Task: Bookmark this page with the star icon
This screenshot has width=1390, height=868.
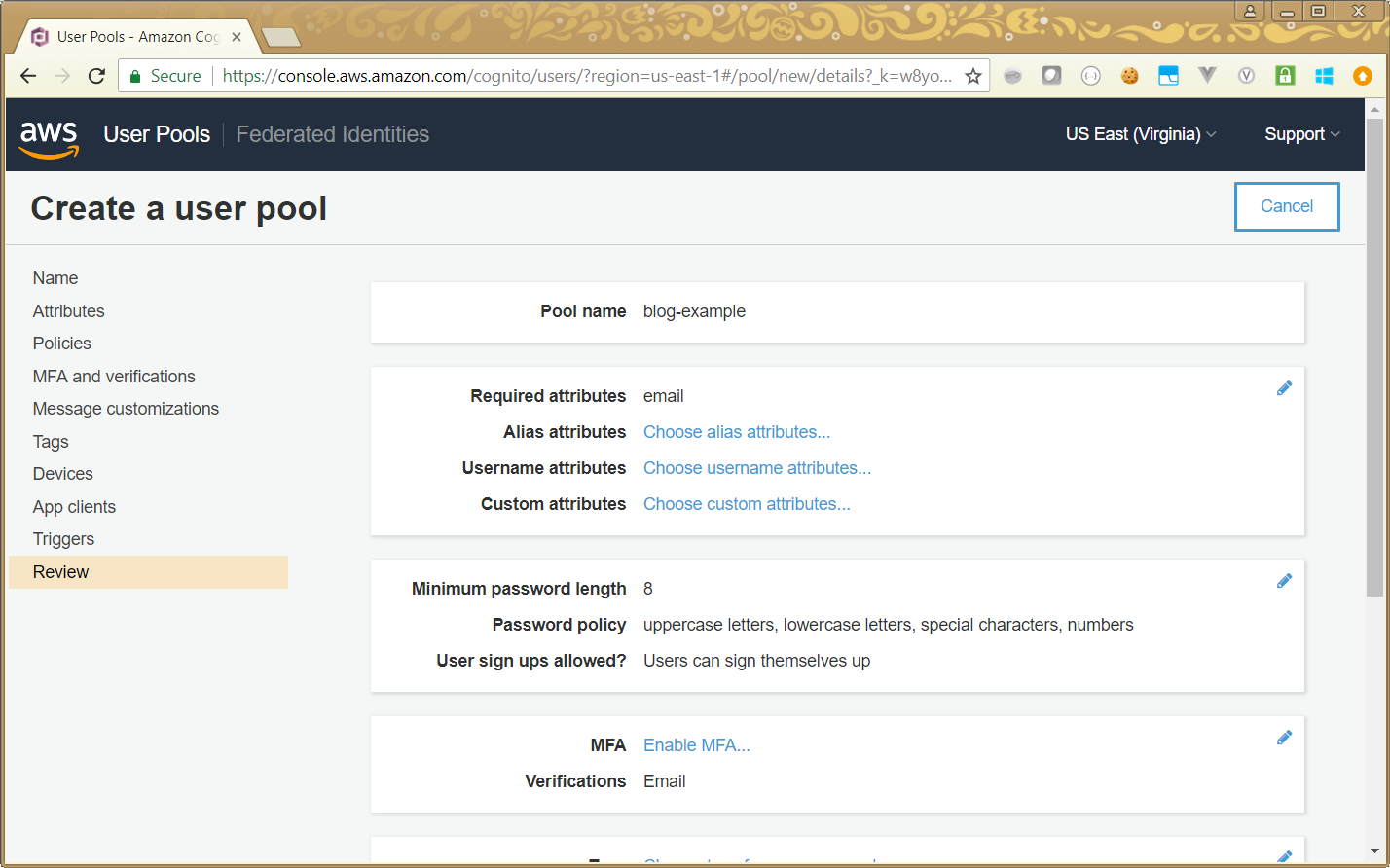Action: coord(972,76)
